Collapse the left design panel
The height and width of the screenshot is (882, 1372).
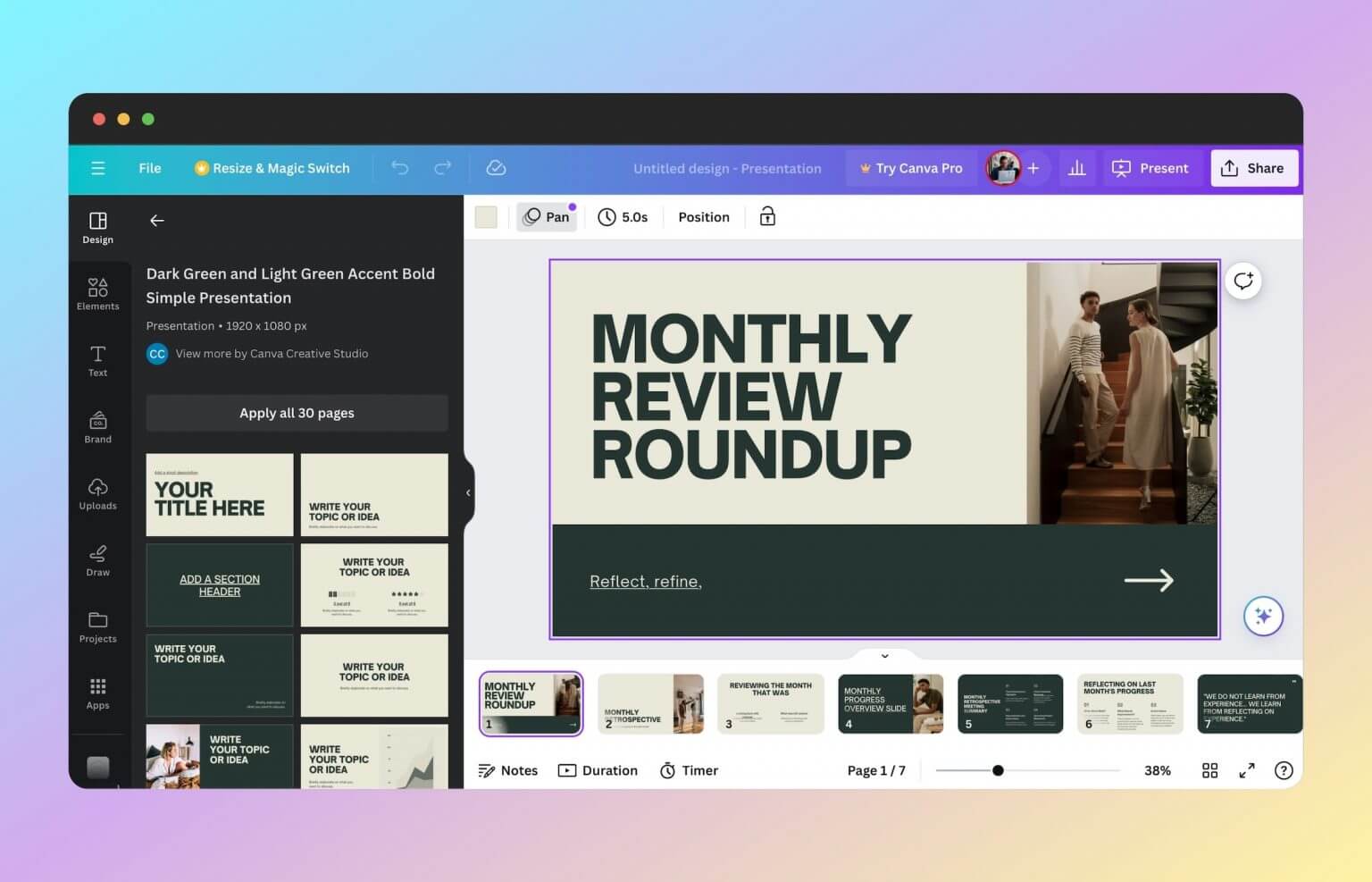[467, 491]
